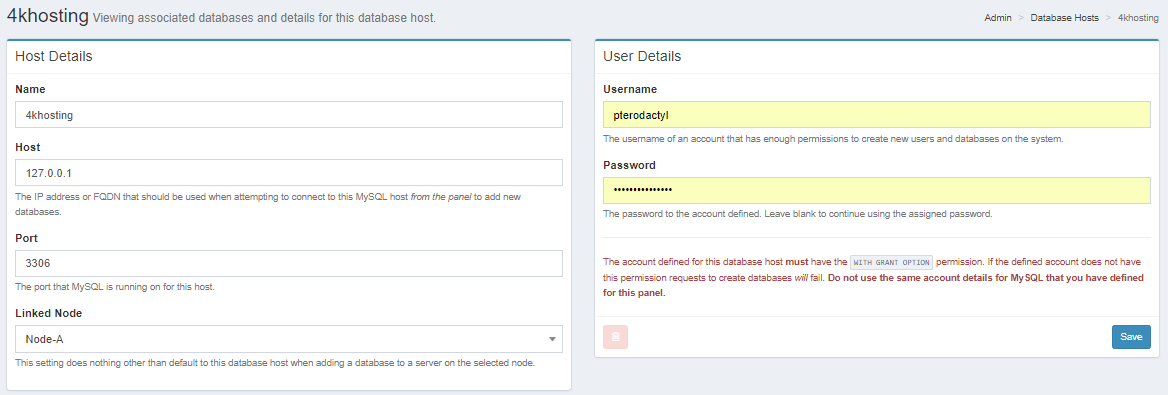The height and width of the screenshot is (395, 1168).
Task: Click text 'The port that MySQL is running on'
Action: click(115, 287)
